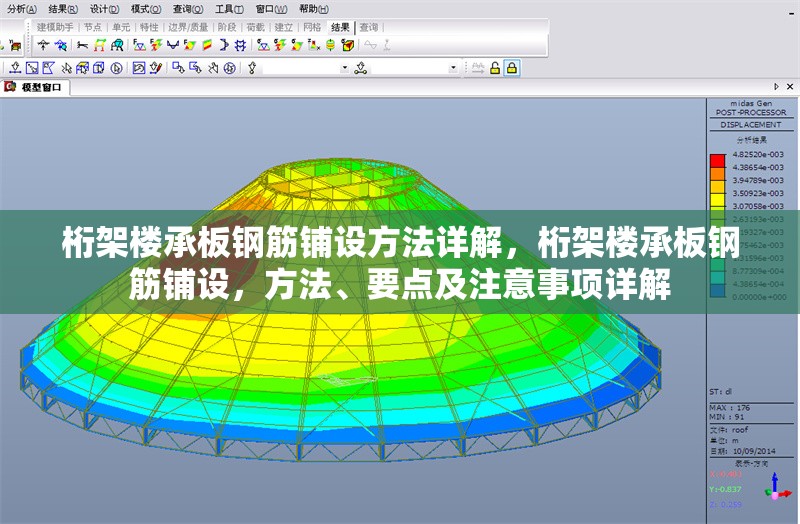The width and height of the screenshot is (800, 524).
Task: Open the 窗口(W) menu
Action: [x=271, y=9]
